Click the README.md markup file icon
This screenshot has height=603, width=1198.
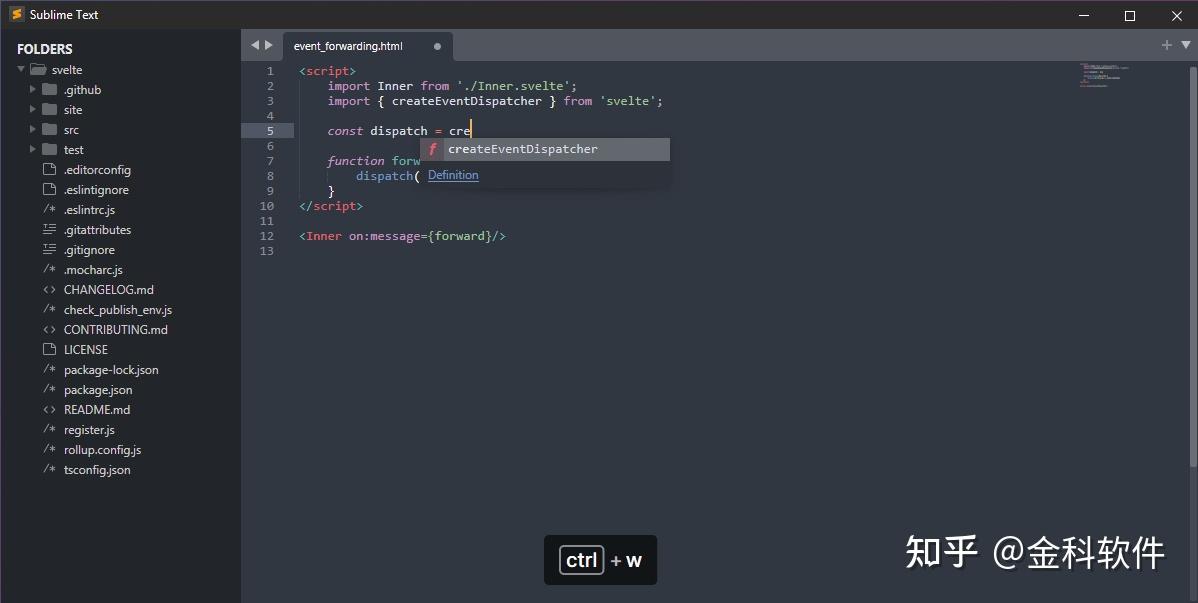(50, 409)
